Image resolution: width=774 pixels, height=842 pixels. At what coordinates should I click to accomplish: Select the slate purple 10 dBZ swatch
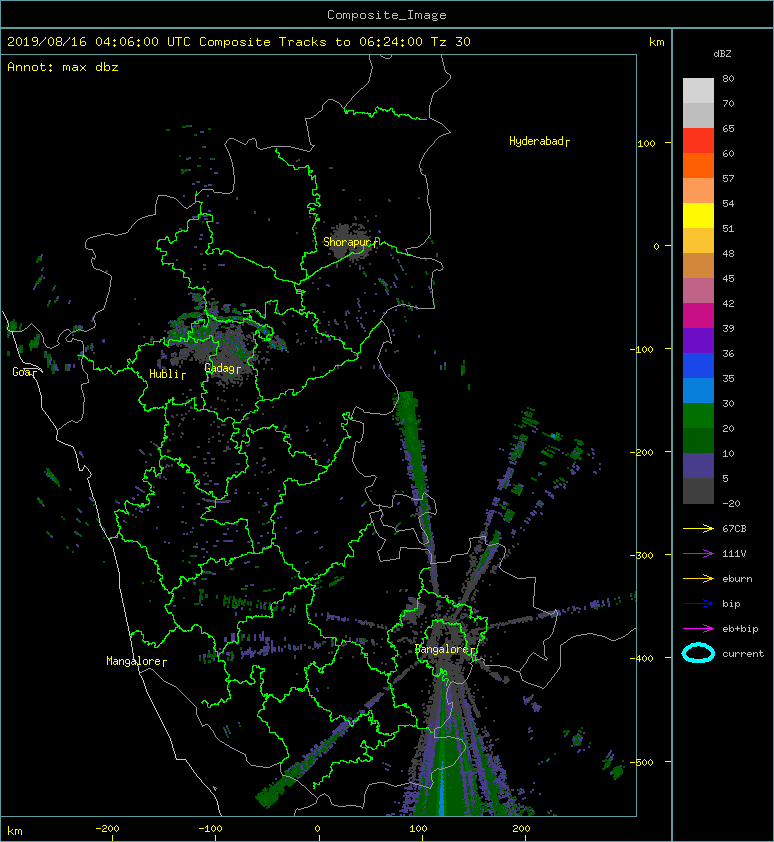(x=698, y=465)
